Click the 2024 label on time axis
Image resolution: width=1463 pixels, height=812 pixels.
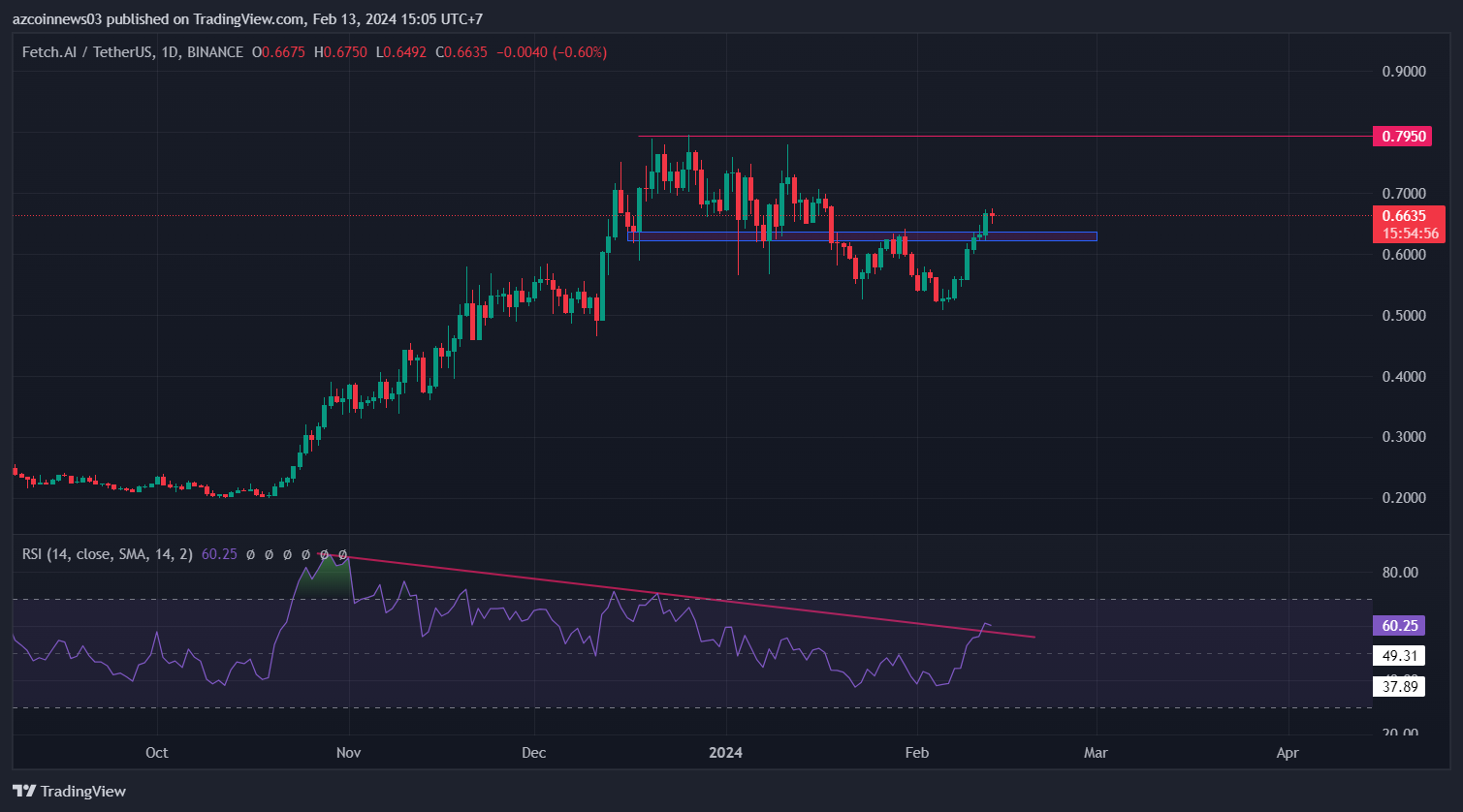click(725, 753)
